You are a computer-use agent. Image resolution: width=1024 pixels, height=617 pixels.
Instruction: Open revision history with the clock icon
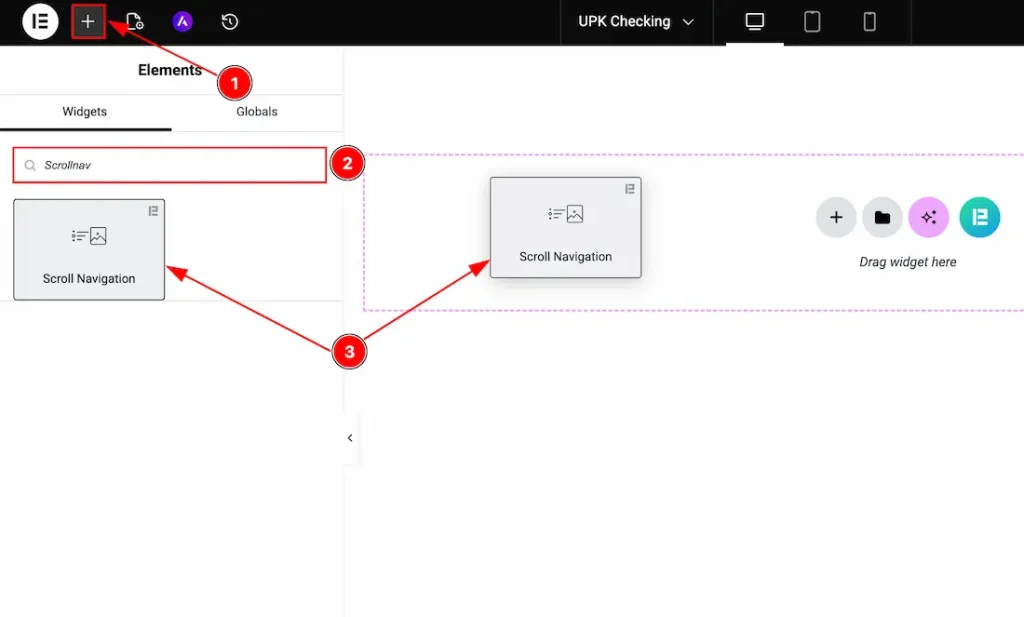[x=229, y=21]
